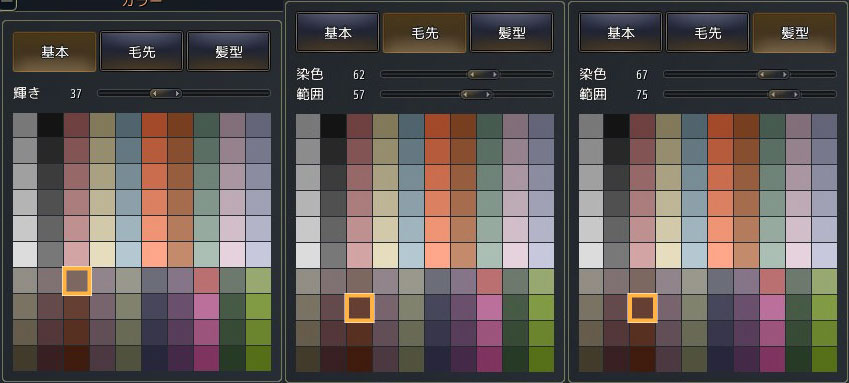Pick the black top-row swatch in 染色 62 panel
Image resolution: width=849 pixels, height=383 pixels.
333,126
